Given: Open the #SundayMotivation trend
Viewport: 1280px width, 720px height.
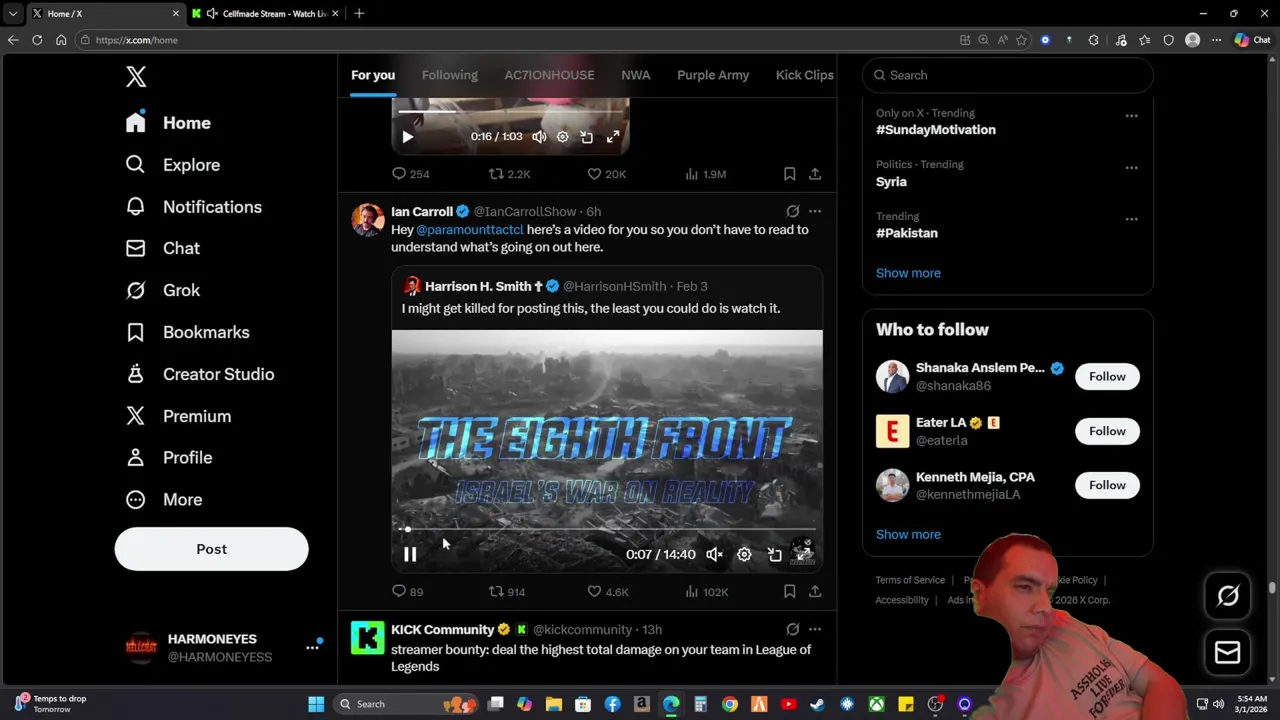Looking at the screenshot, I should 936,130.
